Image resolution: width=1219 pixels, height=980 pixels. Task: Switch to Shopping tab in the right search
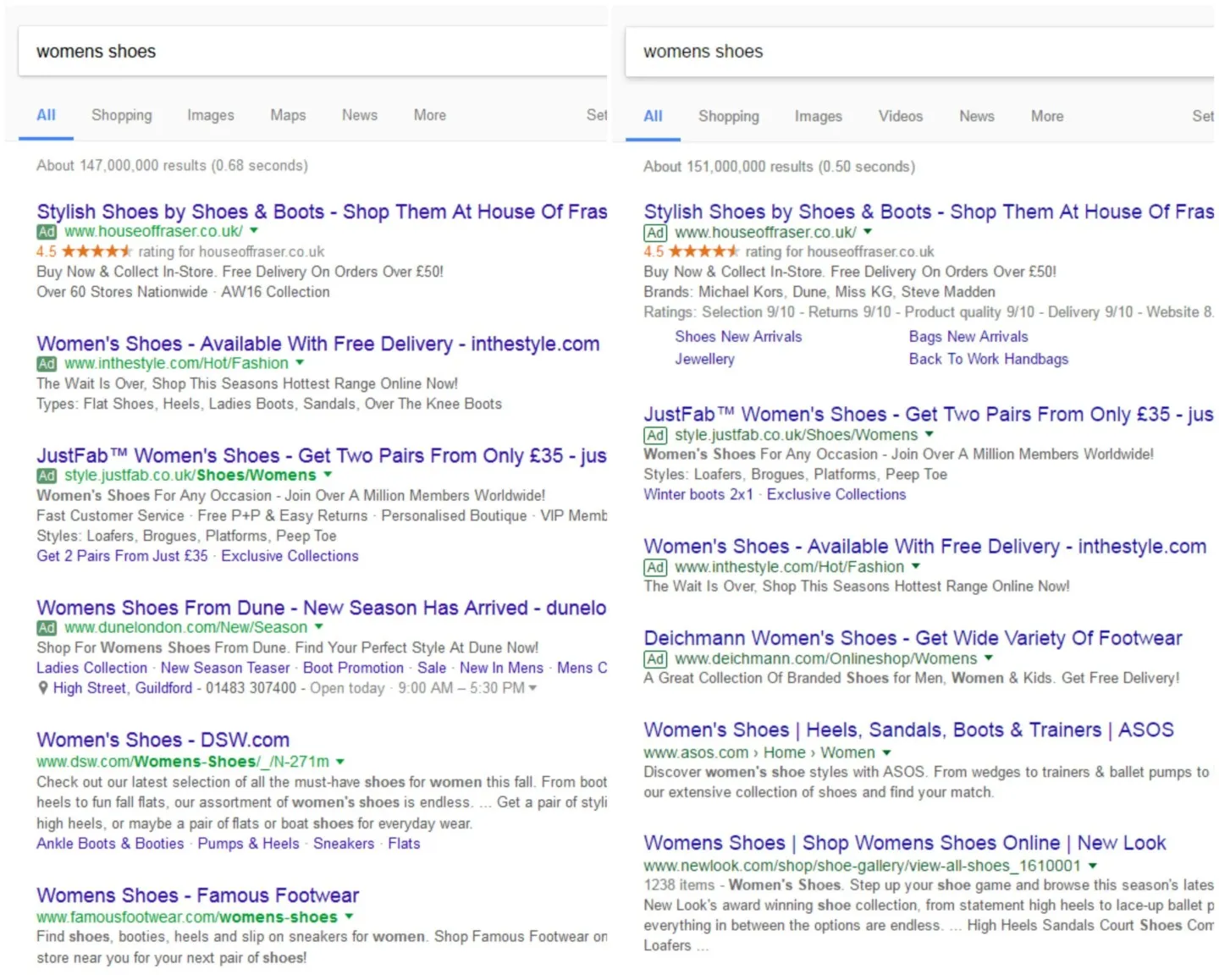(729, 116)
